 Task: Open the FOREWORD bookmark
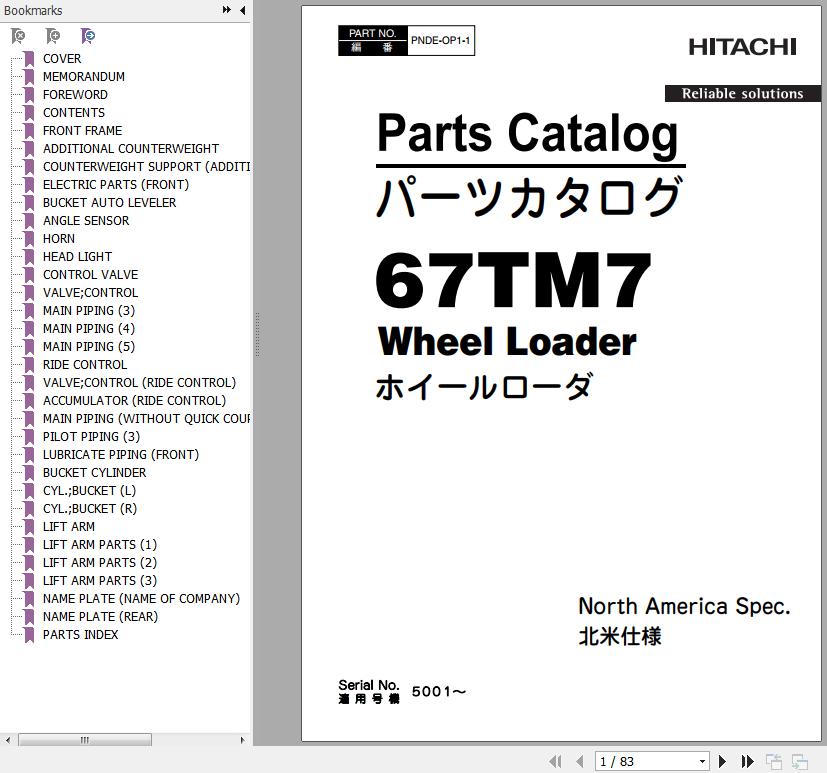click(75, 94)
